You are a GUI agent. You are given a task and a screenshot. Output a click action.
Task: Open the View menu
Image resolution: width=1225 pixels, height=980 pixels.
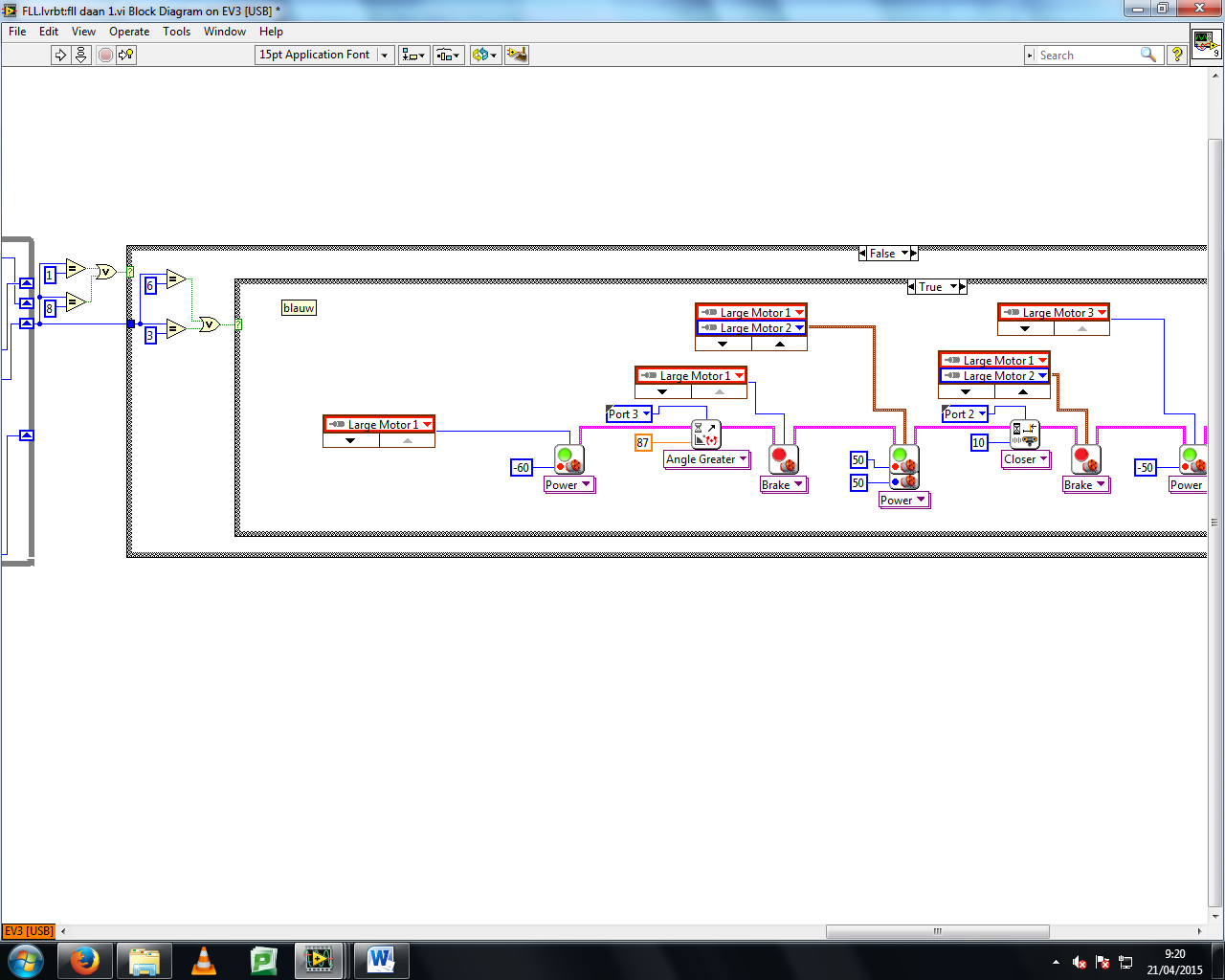click(x=83, y=32)
